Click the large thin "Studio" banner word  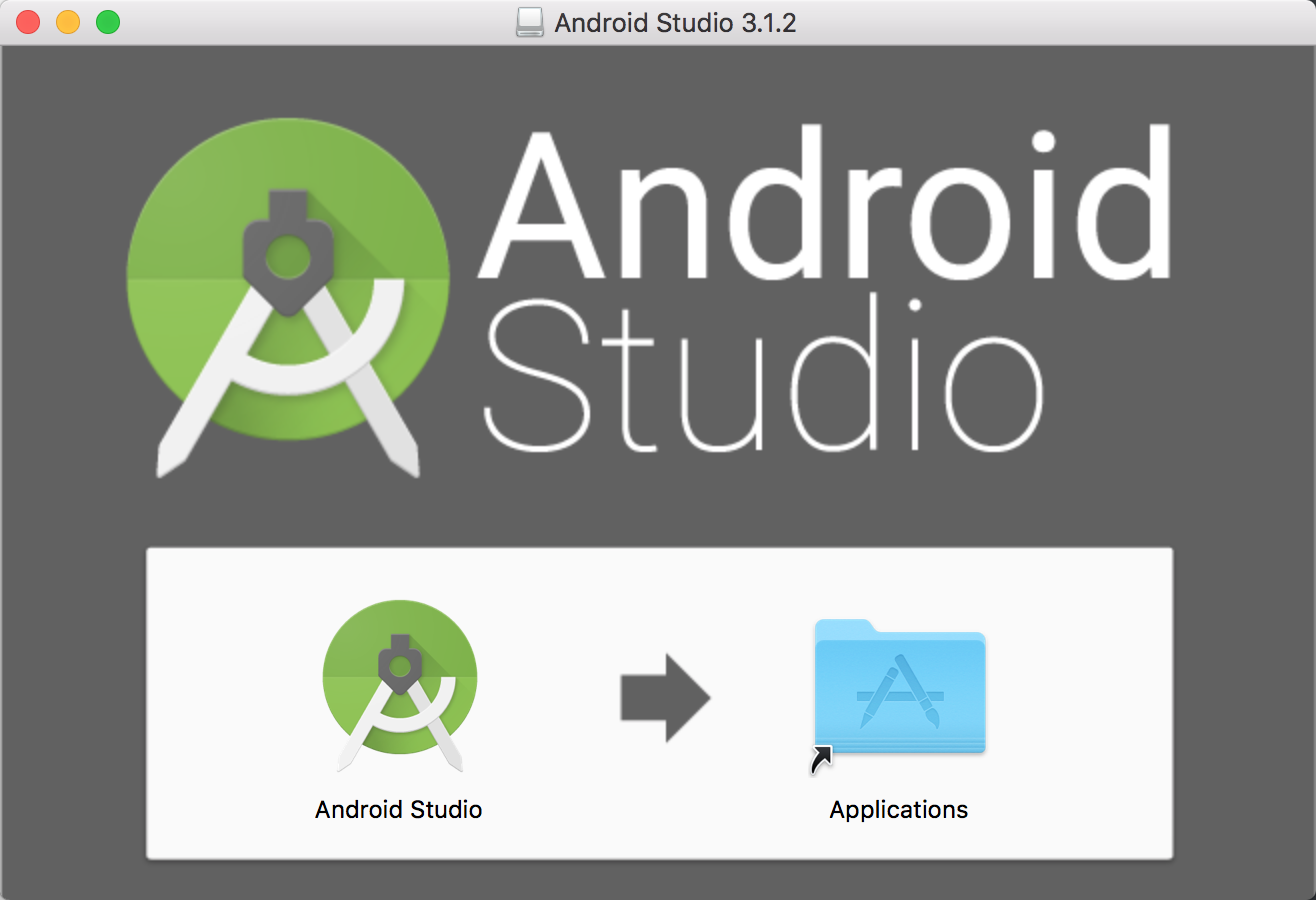click(763, 375)
